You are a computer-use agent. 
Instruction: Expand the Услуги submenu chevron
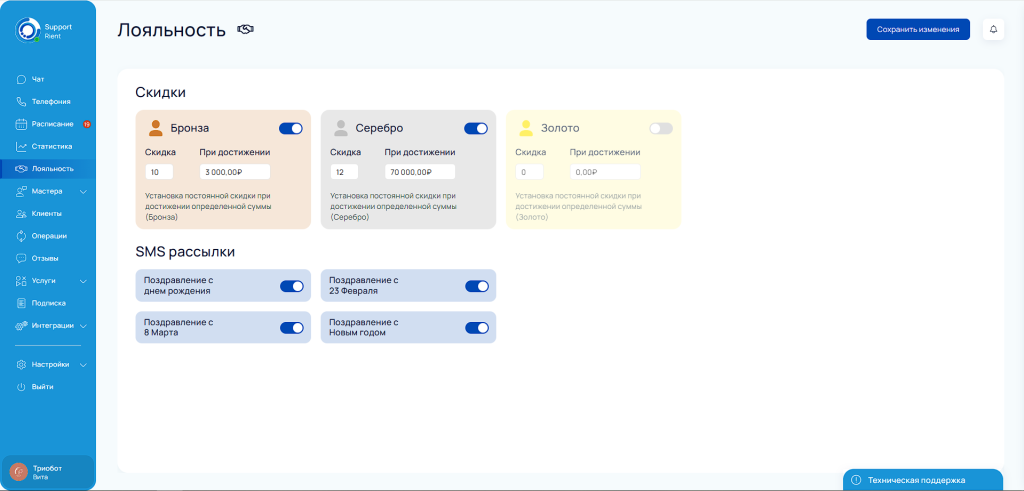[83, 281]
